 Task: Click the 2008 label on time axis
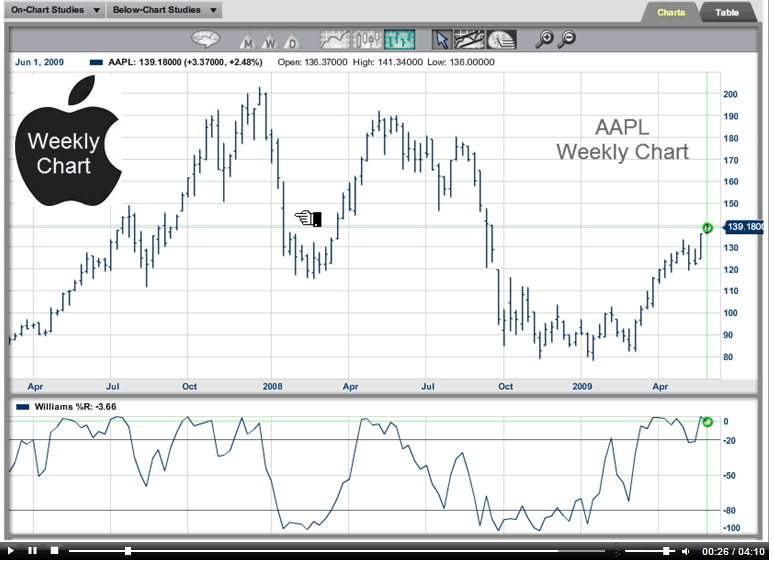point(272,386)
